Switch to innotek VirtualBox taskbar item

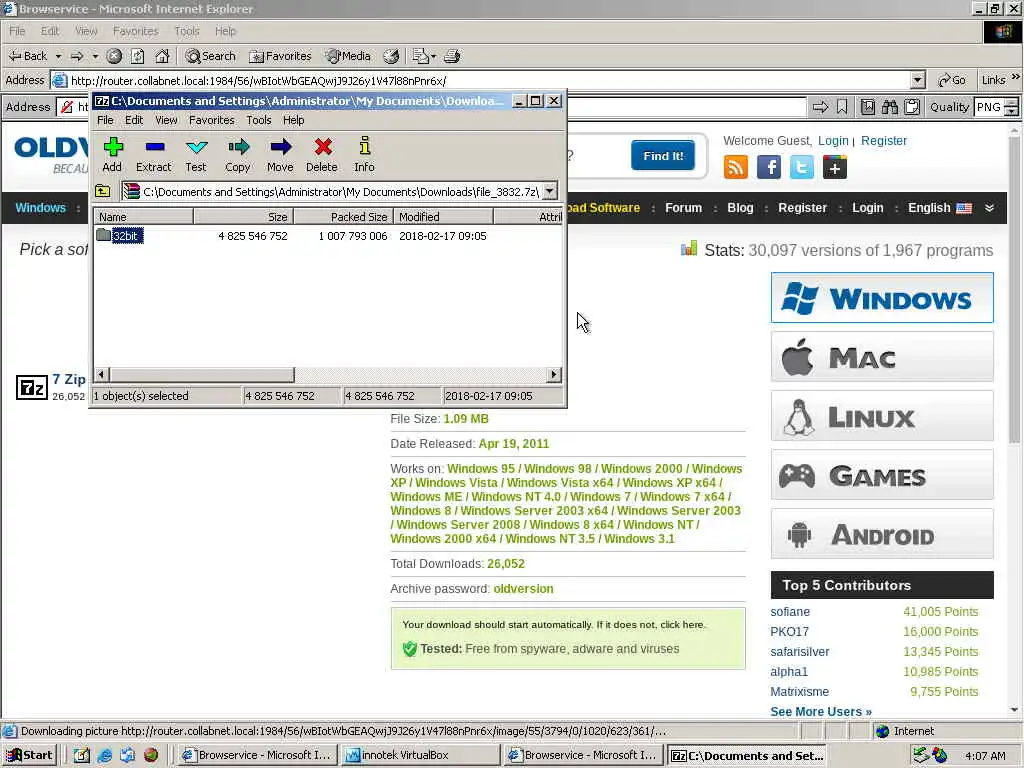coord(421,755)
